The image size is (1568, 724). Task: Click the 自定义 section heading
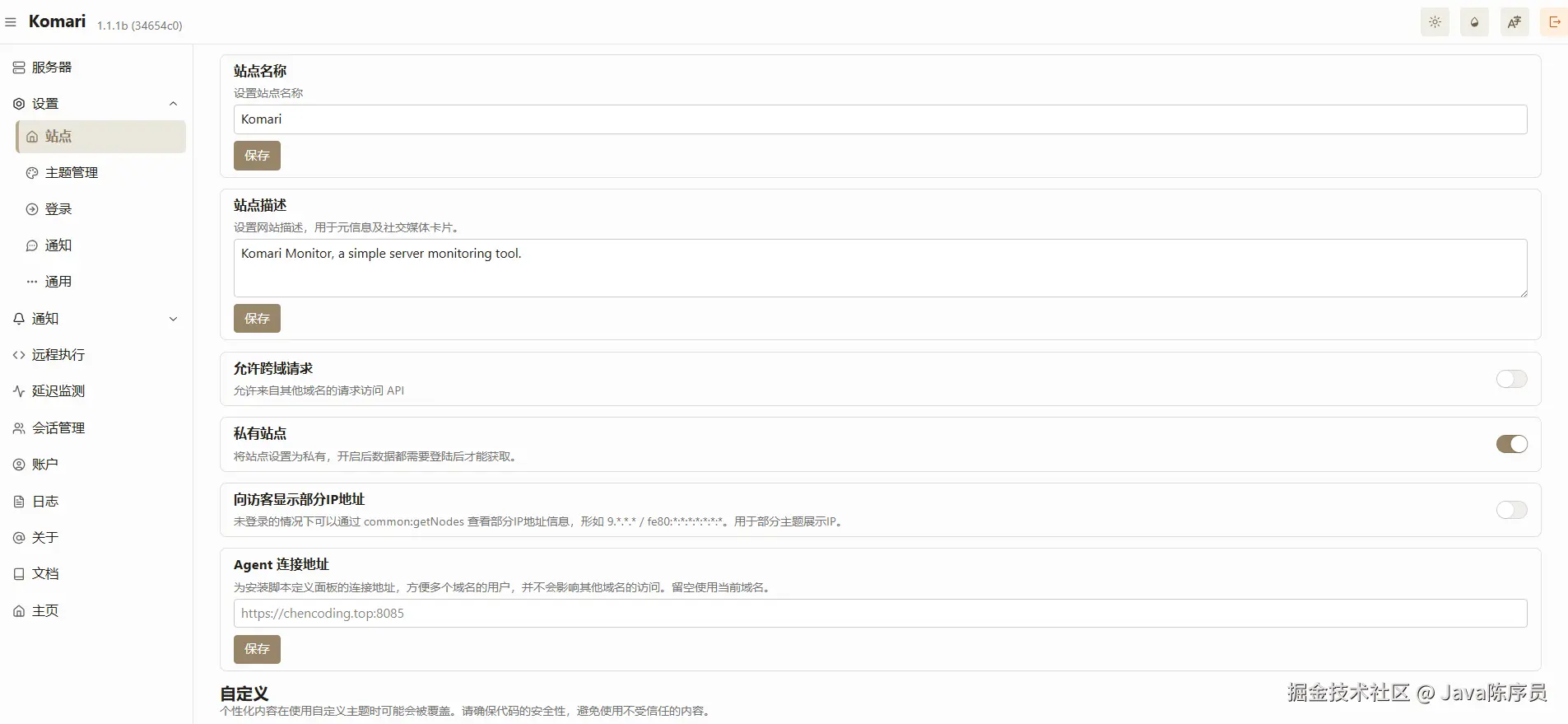244,694
